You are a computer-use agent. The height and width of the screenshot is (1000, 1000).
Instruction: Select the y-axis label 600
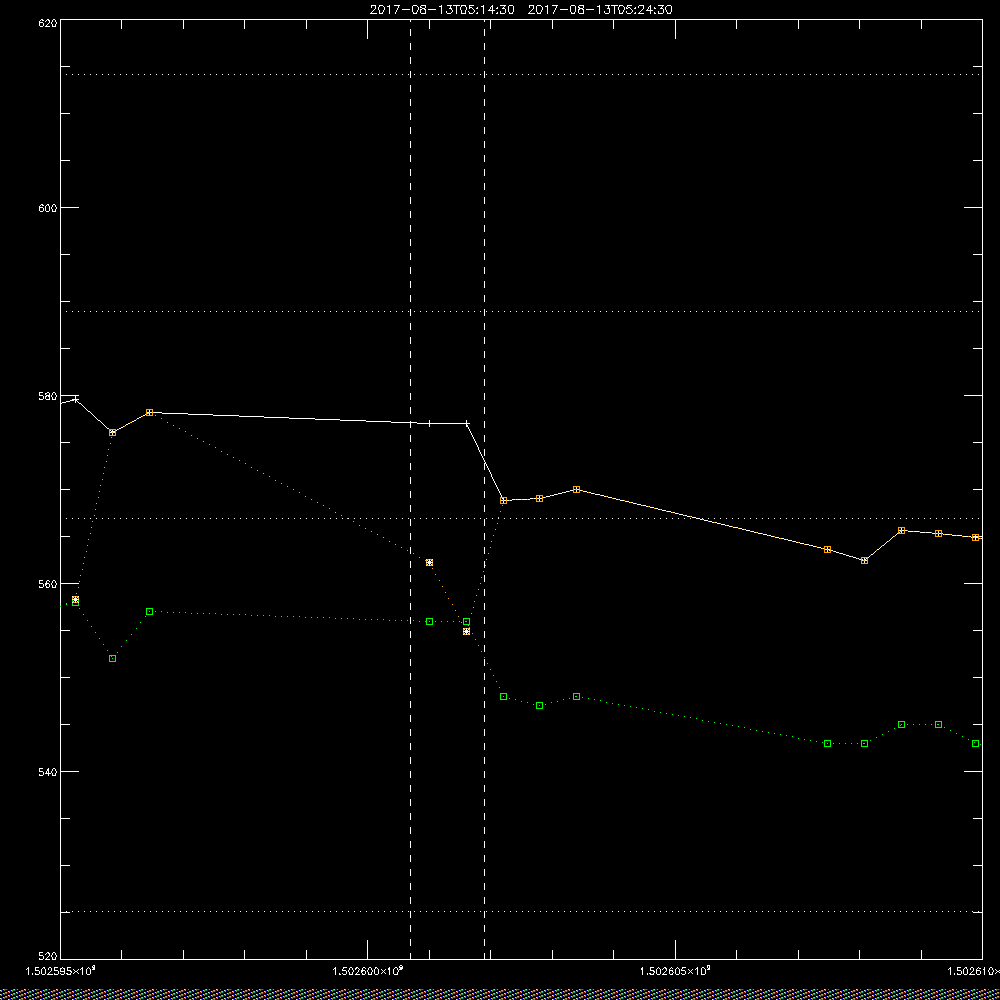(48, 208)
